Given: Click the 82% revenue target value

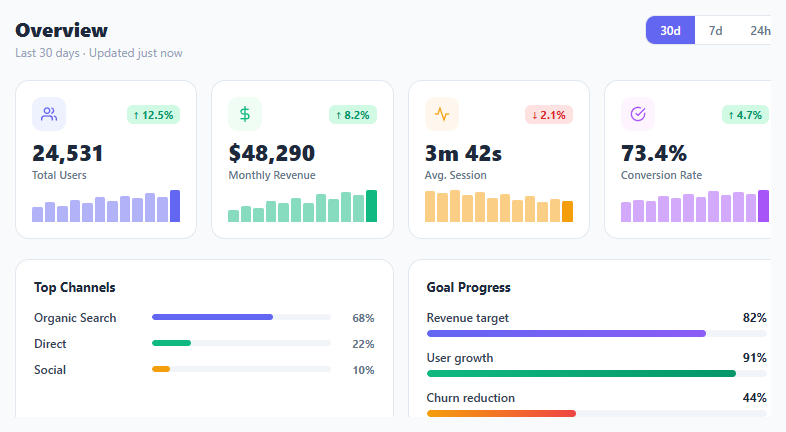Looking at the screenshot, I should point(754,318).
